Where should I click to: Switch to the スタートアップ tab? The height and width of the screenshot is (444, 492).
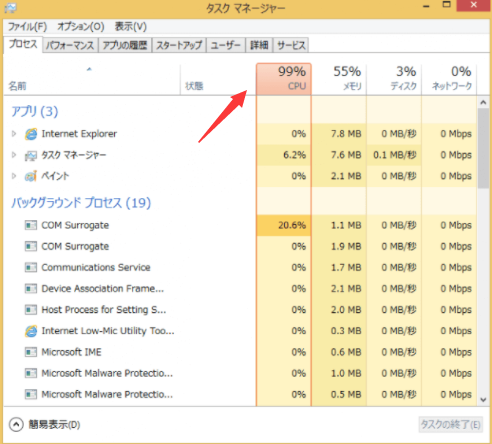pos(179,45)
